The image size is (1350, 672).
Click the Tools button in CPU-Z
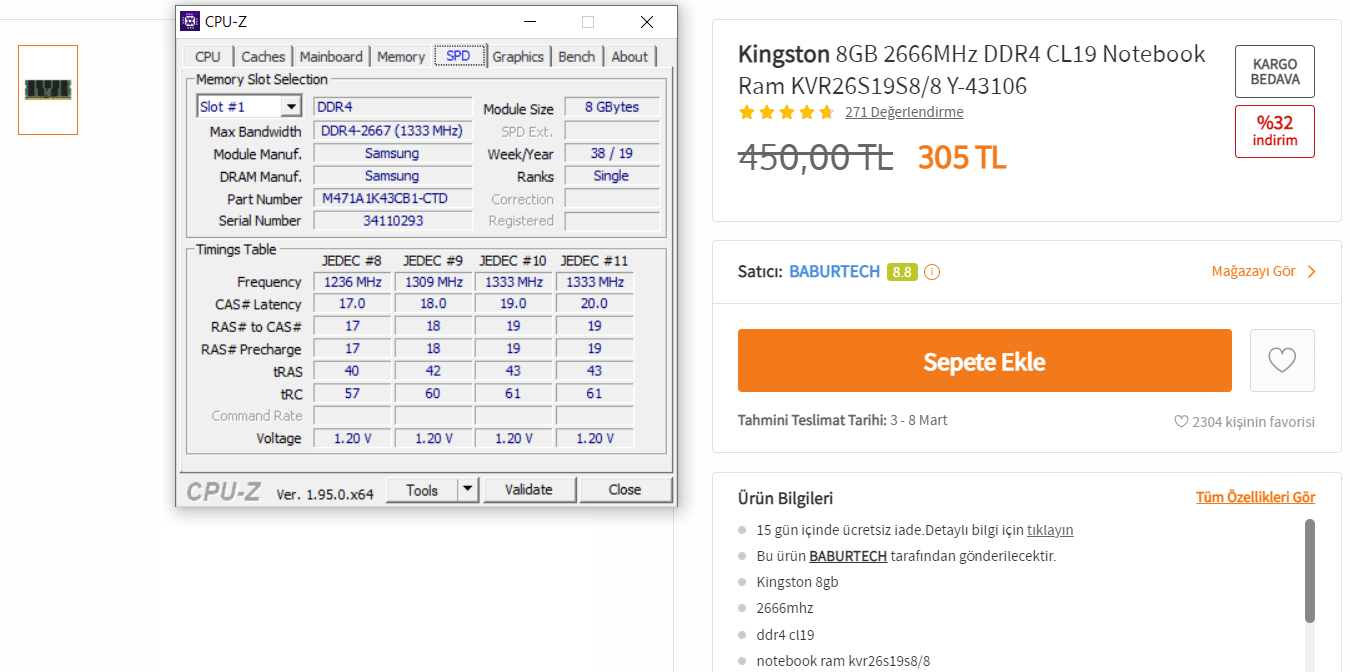[x=422, y=489]
